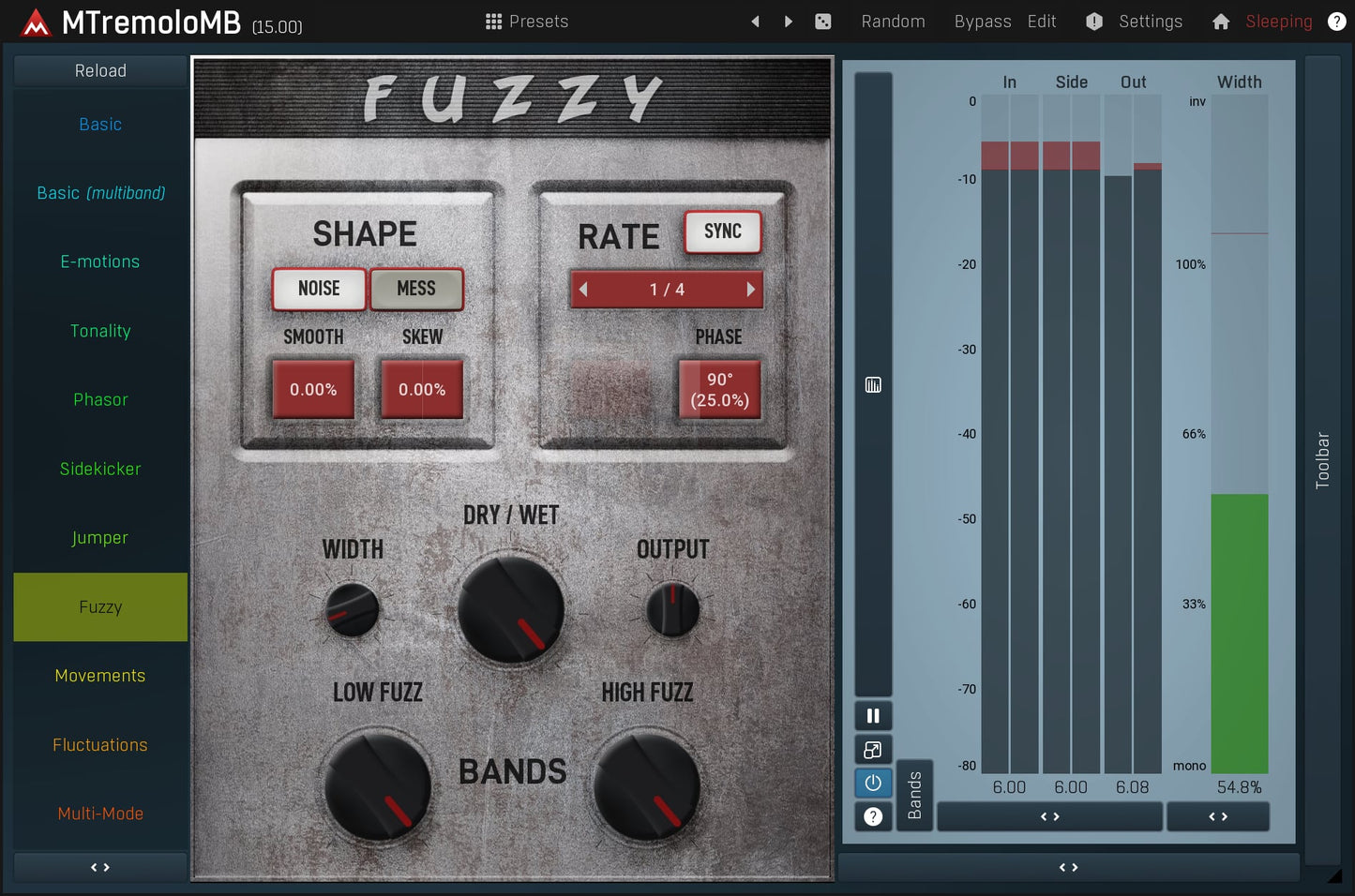
Task: Click the Reload button
Action: 100,71
